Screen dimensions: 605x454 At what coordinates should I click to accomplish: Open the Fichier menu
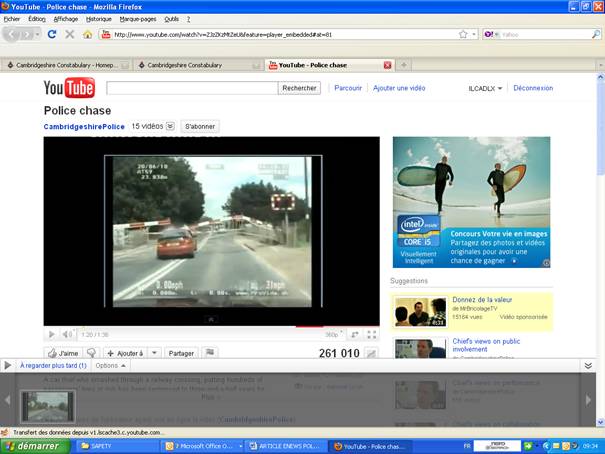click(x=12, y=19)
